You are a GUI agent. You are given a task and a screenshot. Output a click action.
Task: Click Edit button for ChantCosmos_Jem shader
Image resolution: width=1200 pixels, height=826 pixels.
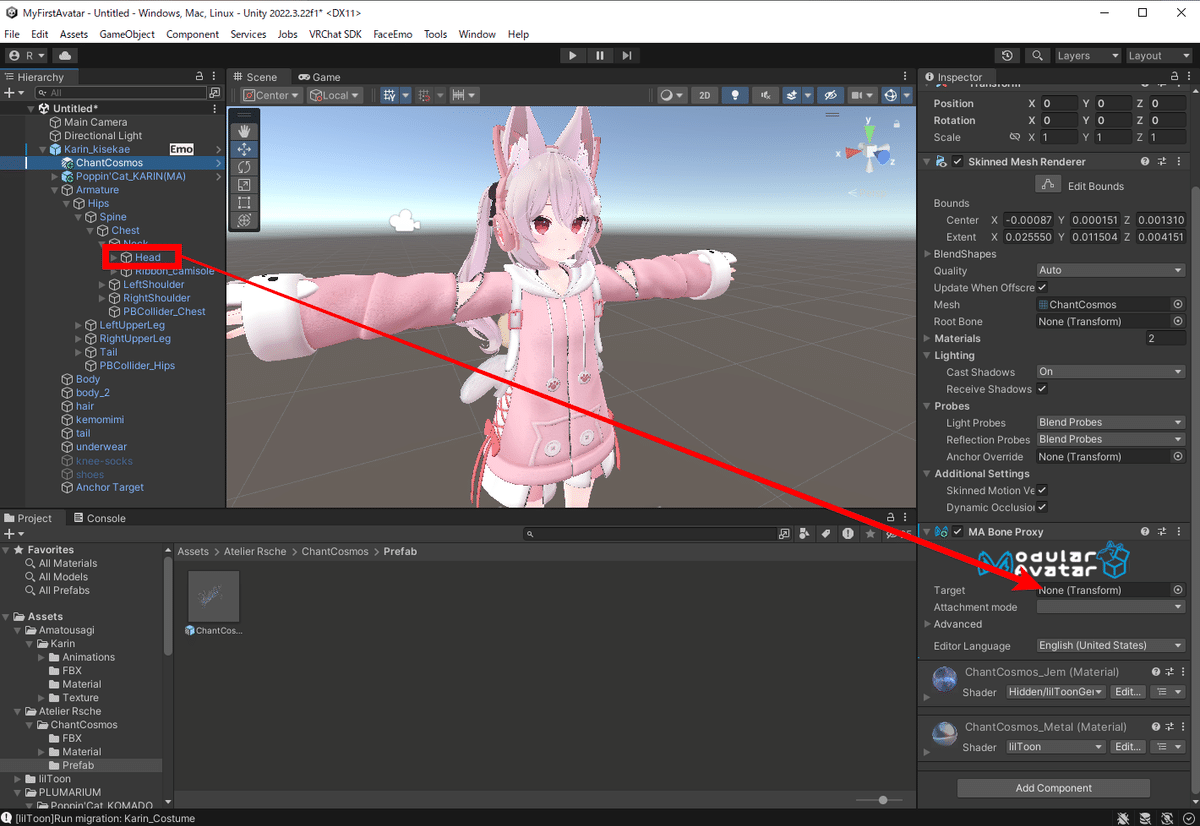pos(1128,692)
